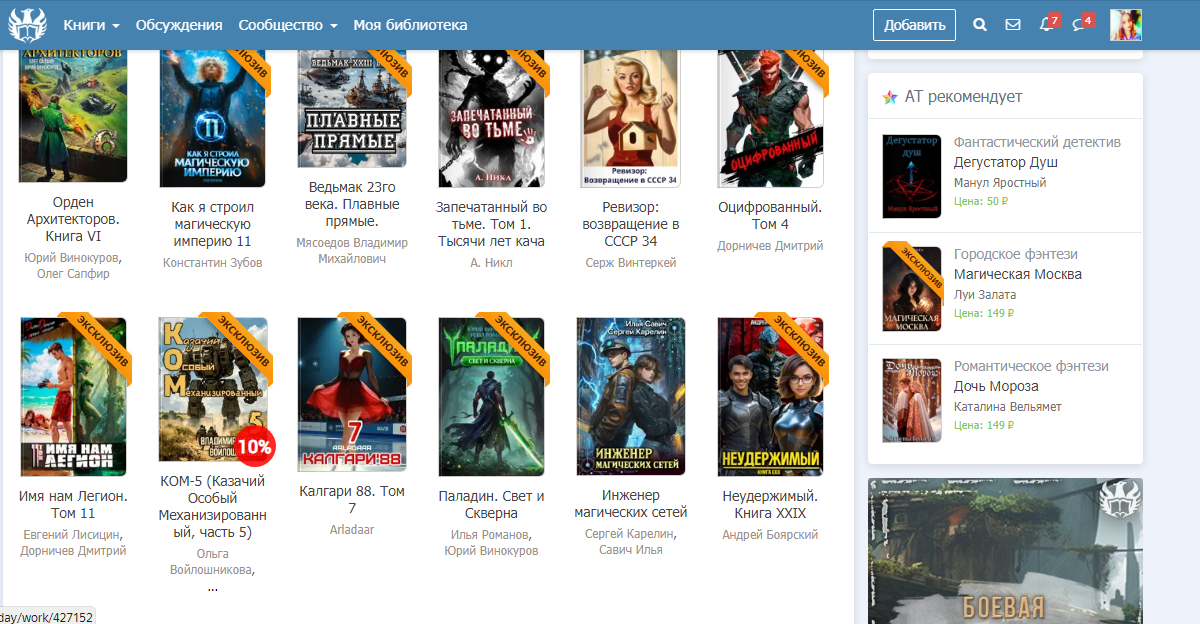
Task: Click the Добавить button
Action: (914, 25)
